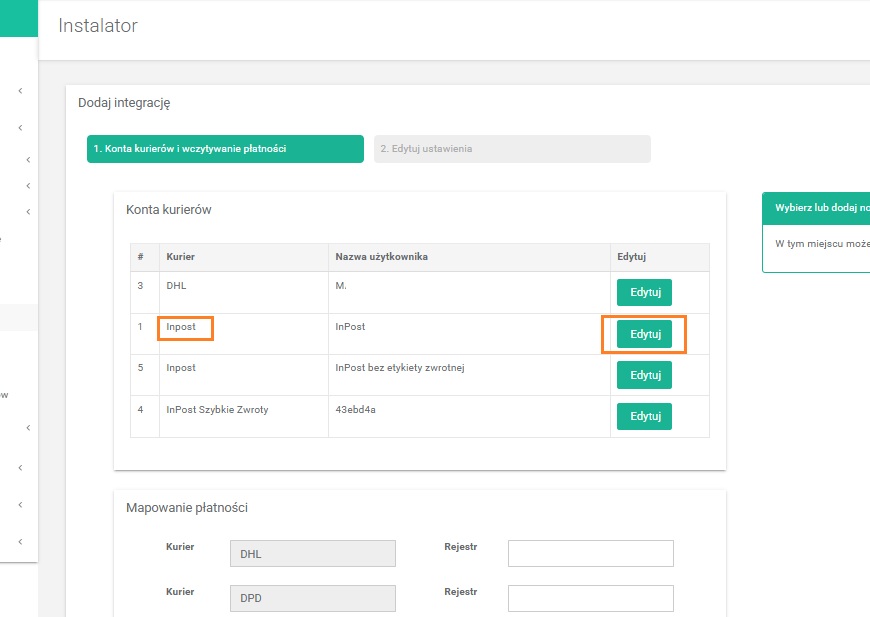Viewport: 870px width, 617px height.
Task: Edit the InPost bez etykiety zwrotnej account
Action: 644,375
